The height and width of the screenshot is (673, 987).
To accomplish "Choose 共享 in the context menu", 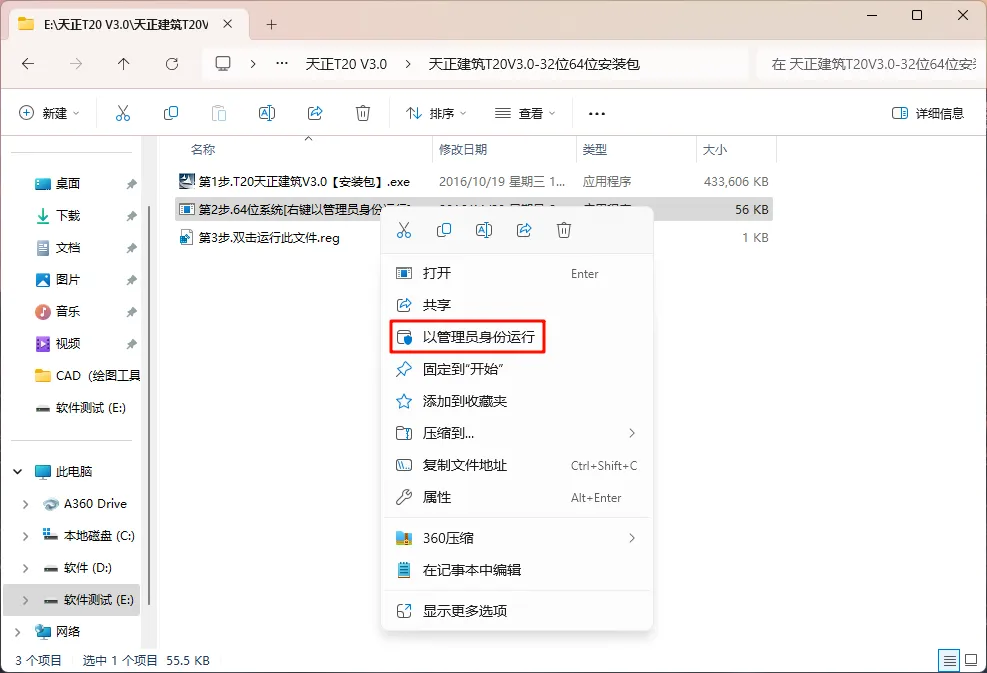I will (516, 305).
